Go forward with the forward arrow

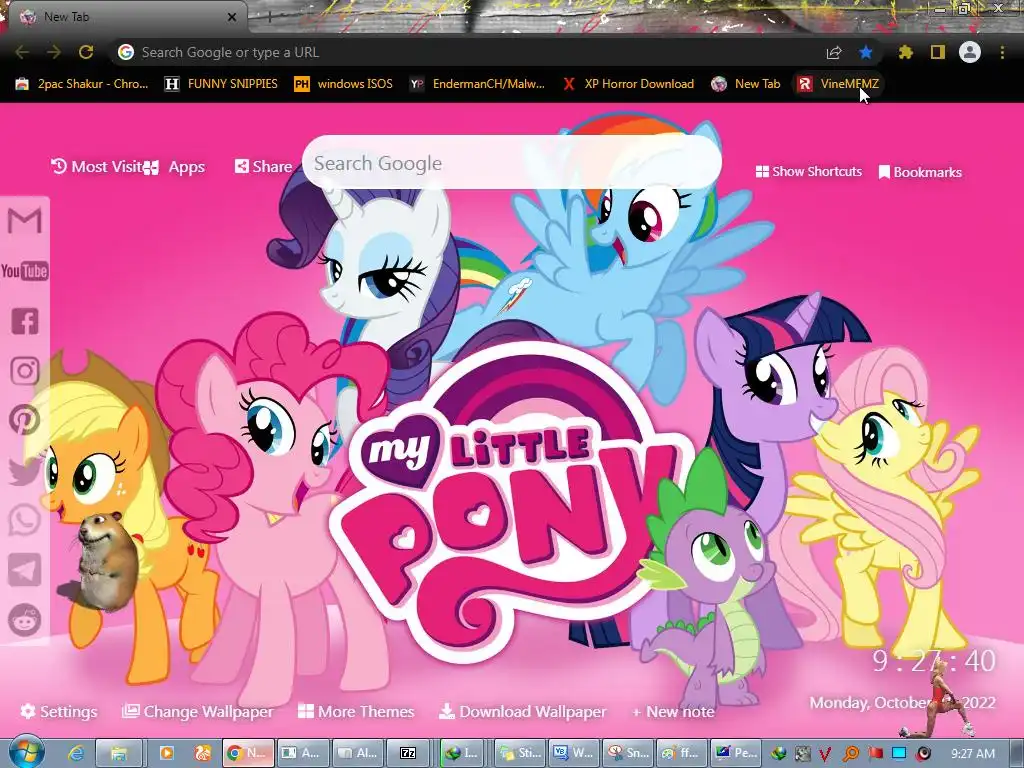[x=54, y=52]
